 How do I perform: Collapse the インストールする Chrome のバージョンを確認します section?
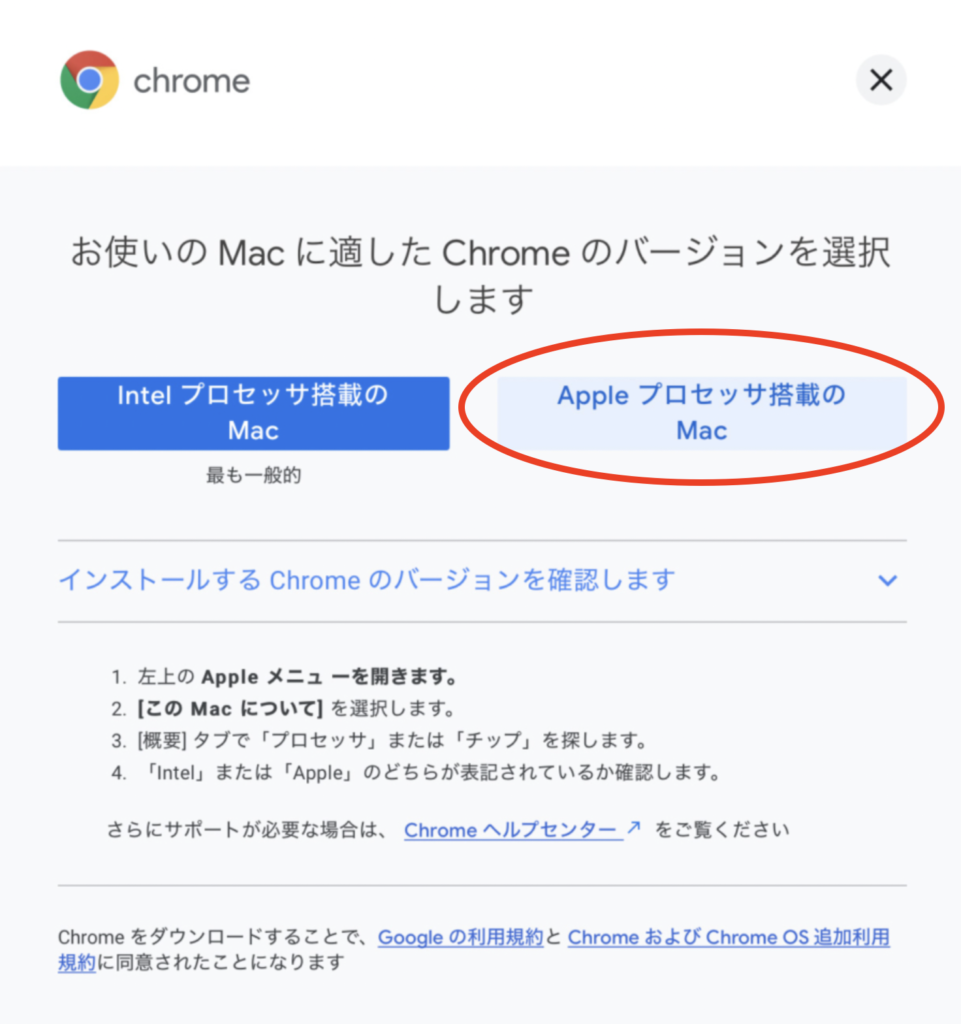(x=482, y=581)
